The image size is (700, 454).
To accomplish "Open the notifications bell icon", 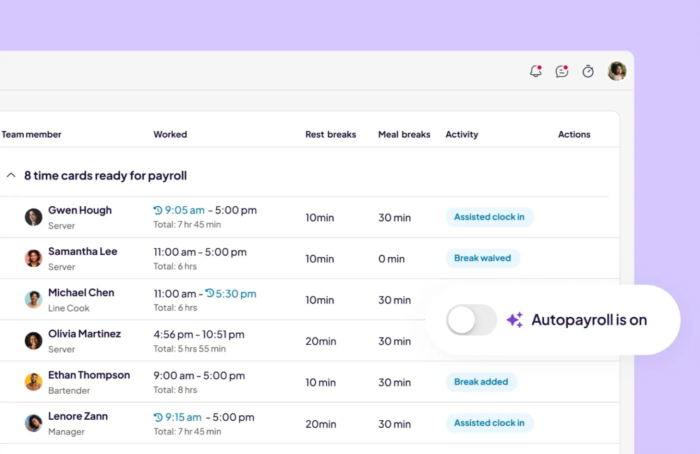I will pyautogui.click(x=536, y=71).
